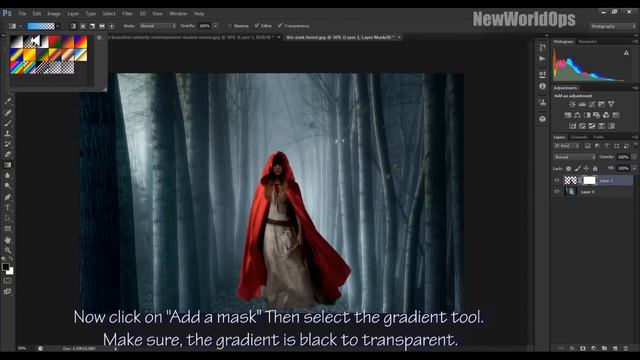Choose the Linear gradient type icon
The width and height of the screenshot is (640, 360).
click(73, 26)
